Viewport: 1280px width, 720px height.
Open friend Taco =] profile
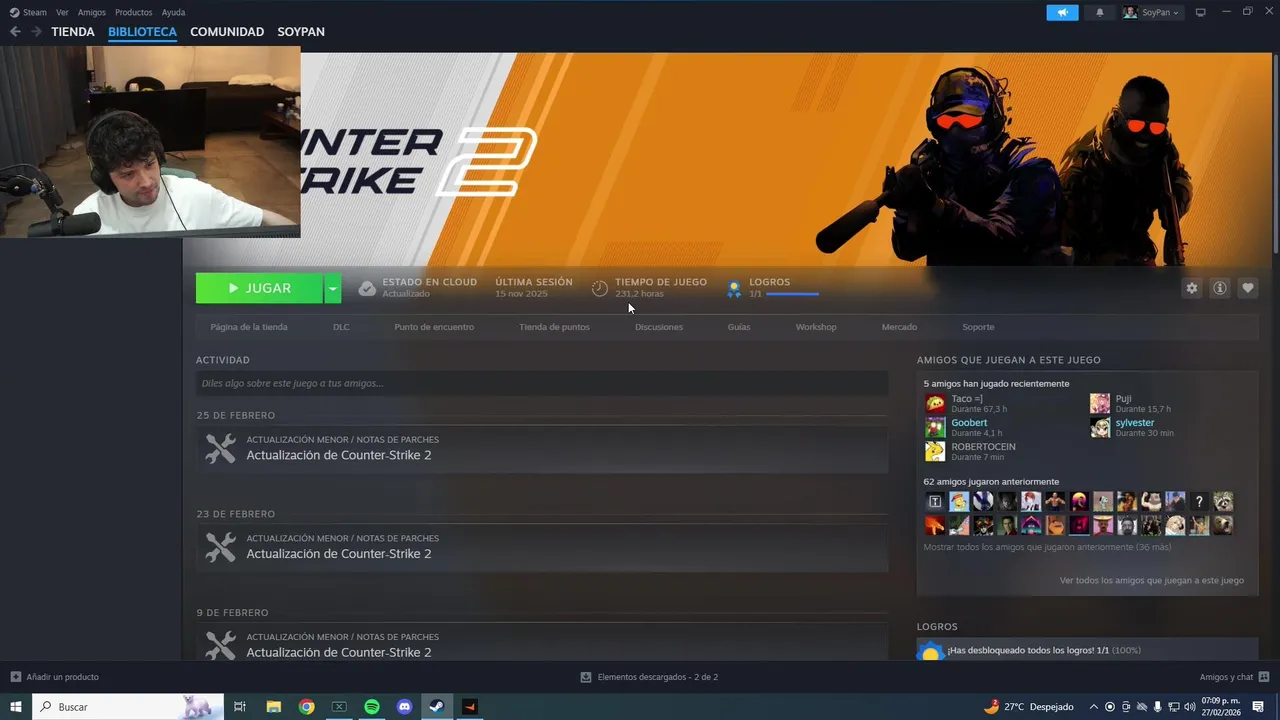click(x=967, y=399)
